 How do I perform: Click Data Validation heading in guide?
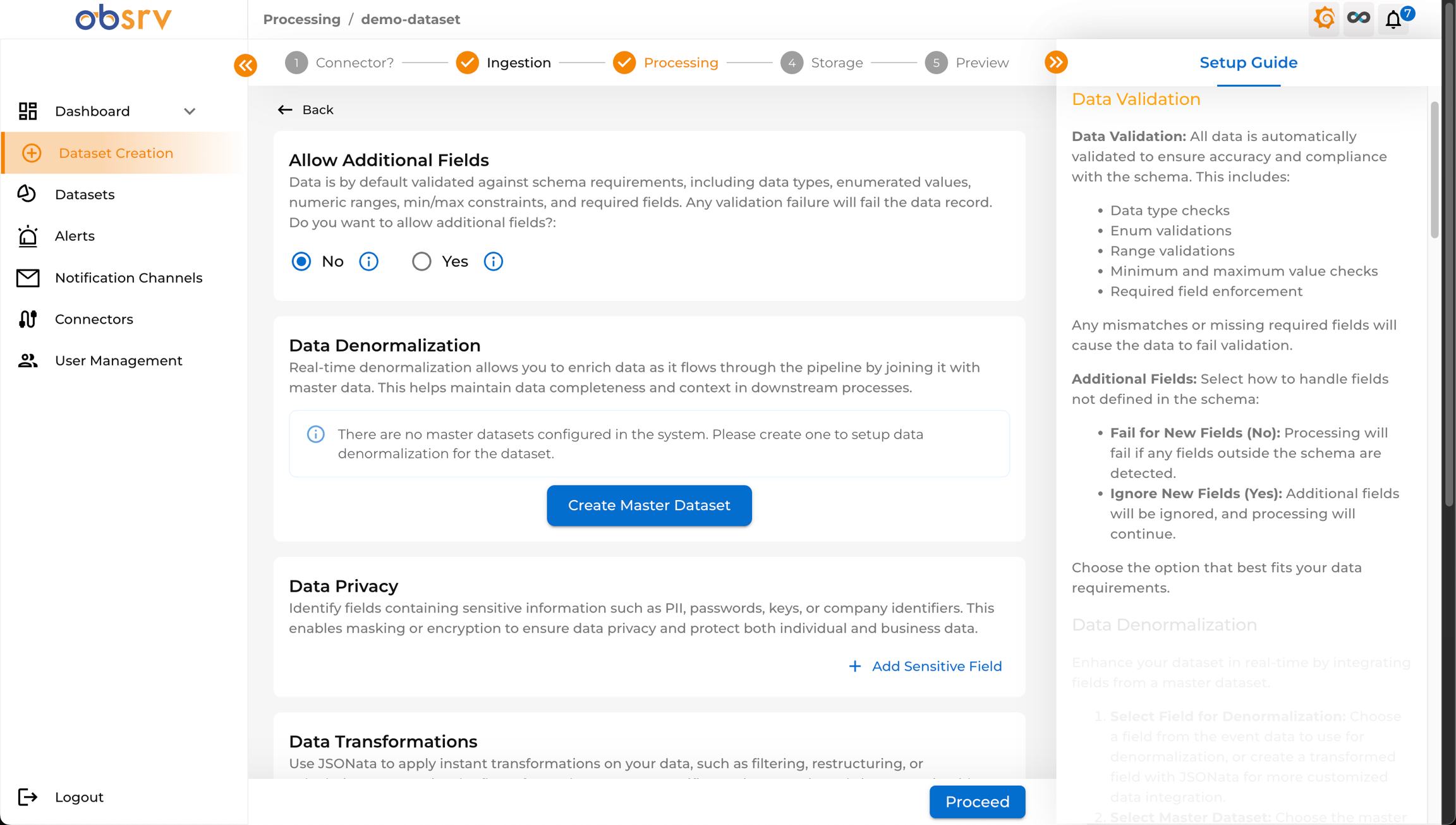[x=1136, y=99]
